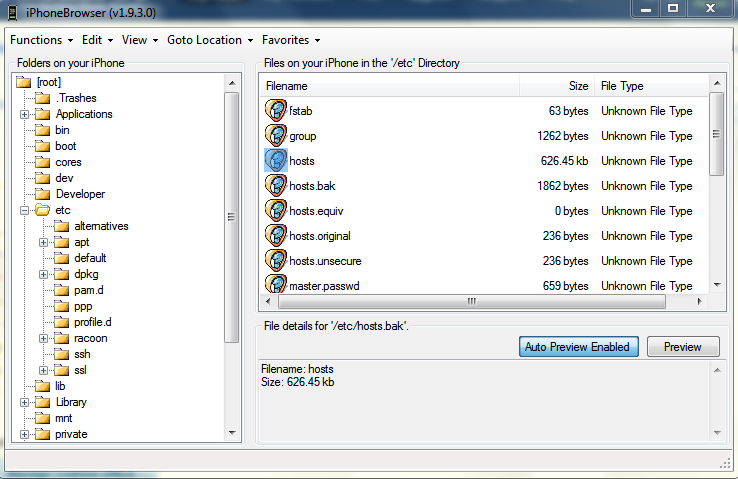The height and width of the screenshot is (479, 738).
Task: Sort files by the Filename column header
Action: point(390,86)
